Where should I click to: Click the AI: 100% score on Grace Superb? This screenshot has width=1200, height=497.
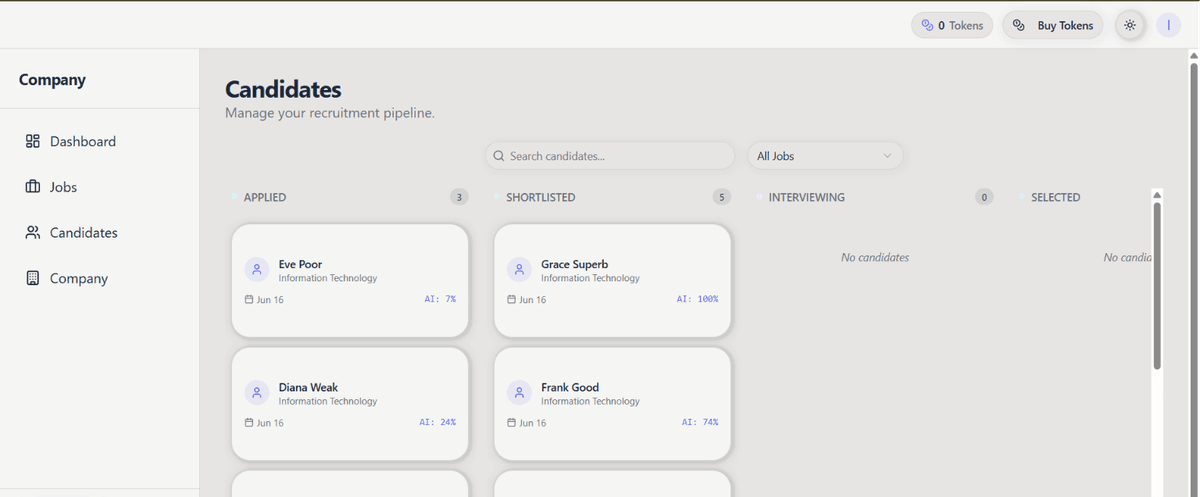[x=697, y=299]
